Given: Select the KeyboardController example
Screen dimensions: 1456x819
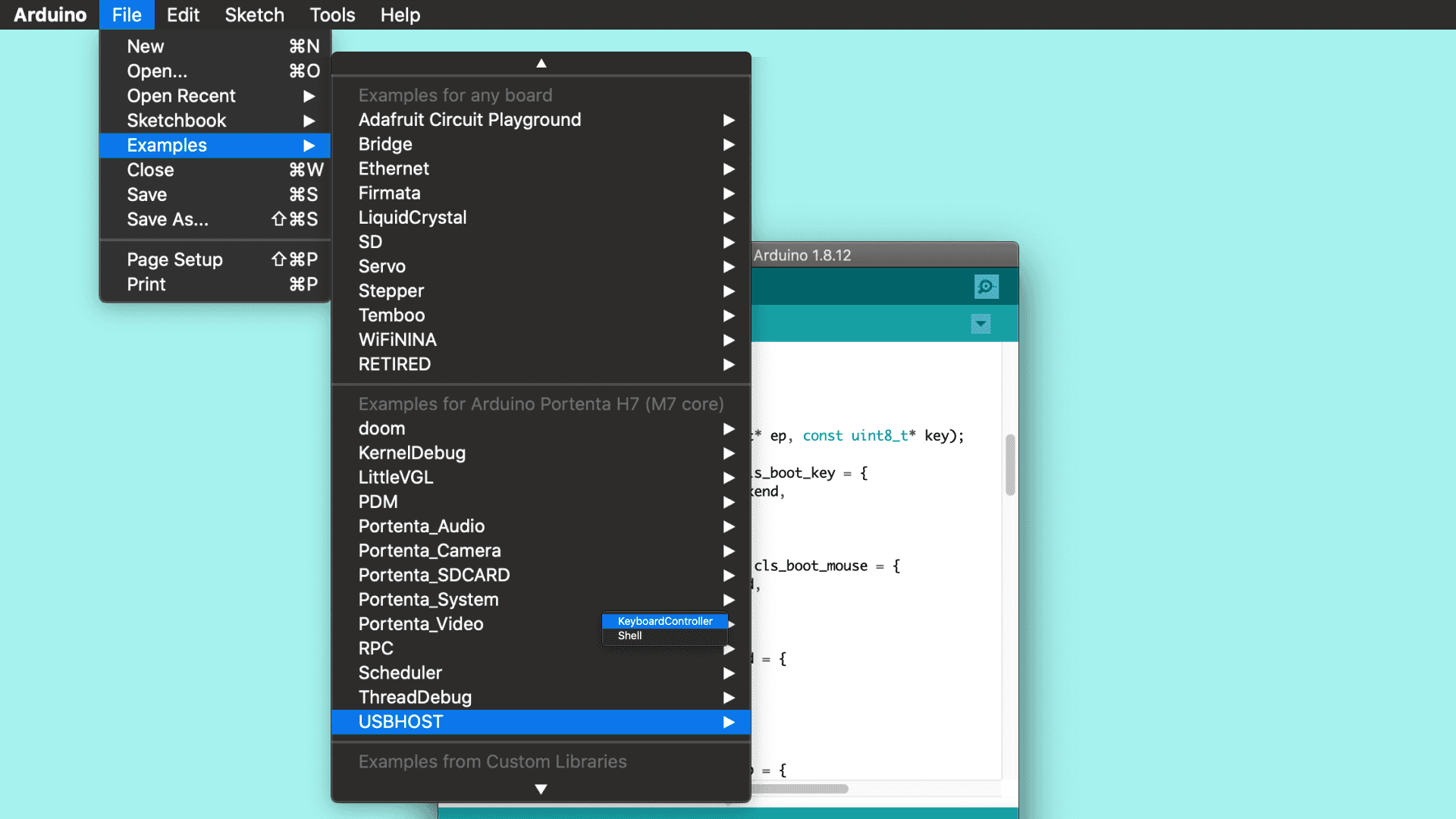Looking at the screenshot, I should point(665,621).
